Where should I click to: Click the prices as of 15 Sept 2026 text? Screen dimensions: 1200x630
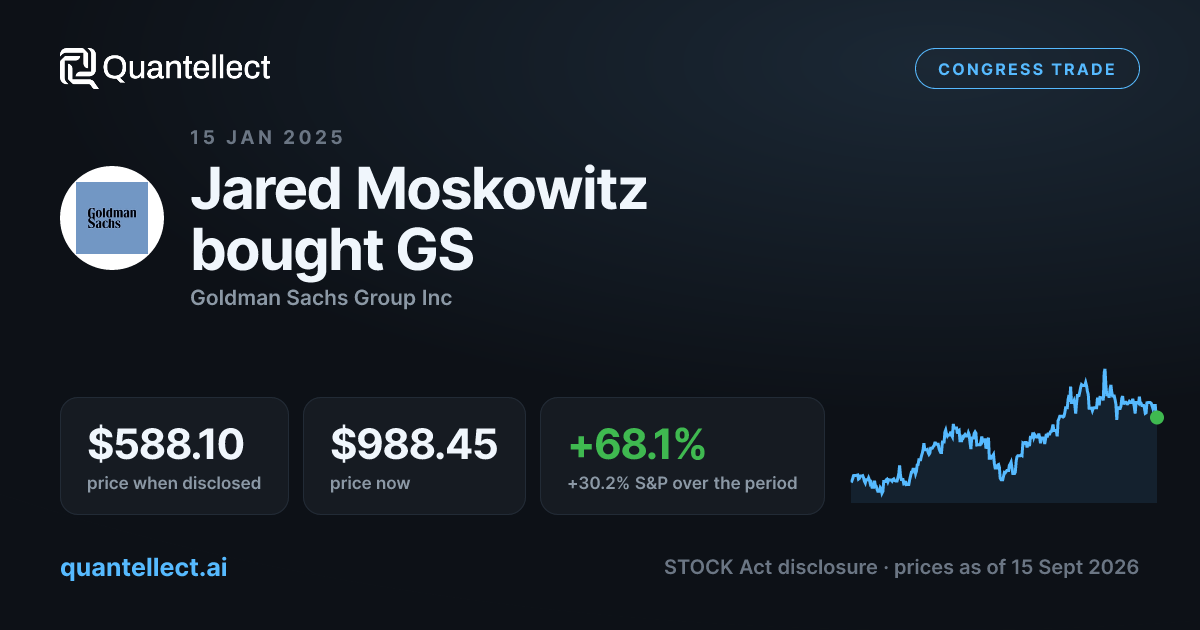[x=1016, y=567]
